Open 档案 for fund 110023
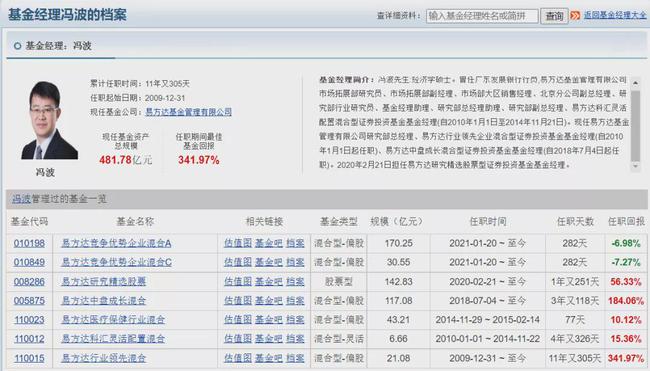Viewport: 650px width, 371px height. tap(295, 320)
